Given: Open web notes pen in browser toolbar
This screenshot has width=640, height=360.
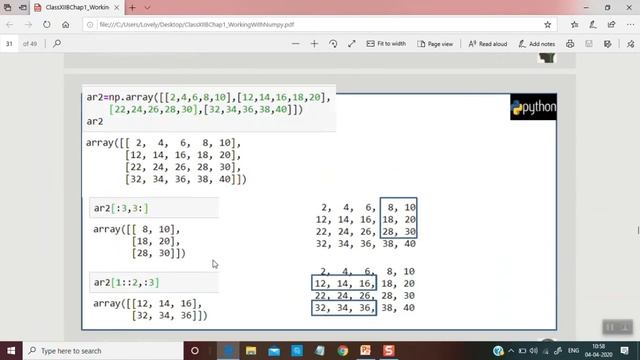Looking at the screenshot, I should point(593,25).
